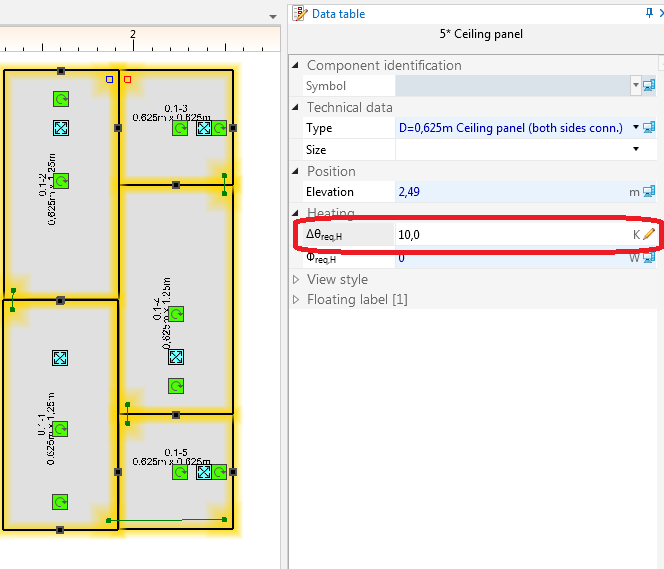Click the monitor icon in the Symbol row
Image resolution: width=664 pixels, height=569 pixels.
(649, 86)
